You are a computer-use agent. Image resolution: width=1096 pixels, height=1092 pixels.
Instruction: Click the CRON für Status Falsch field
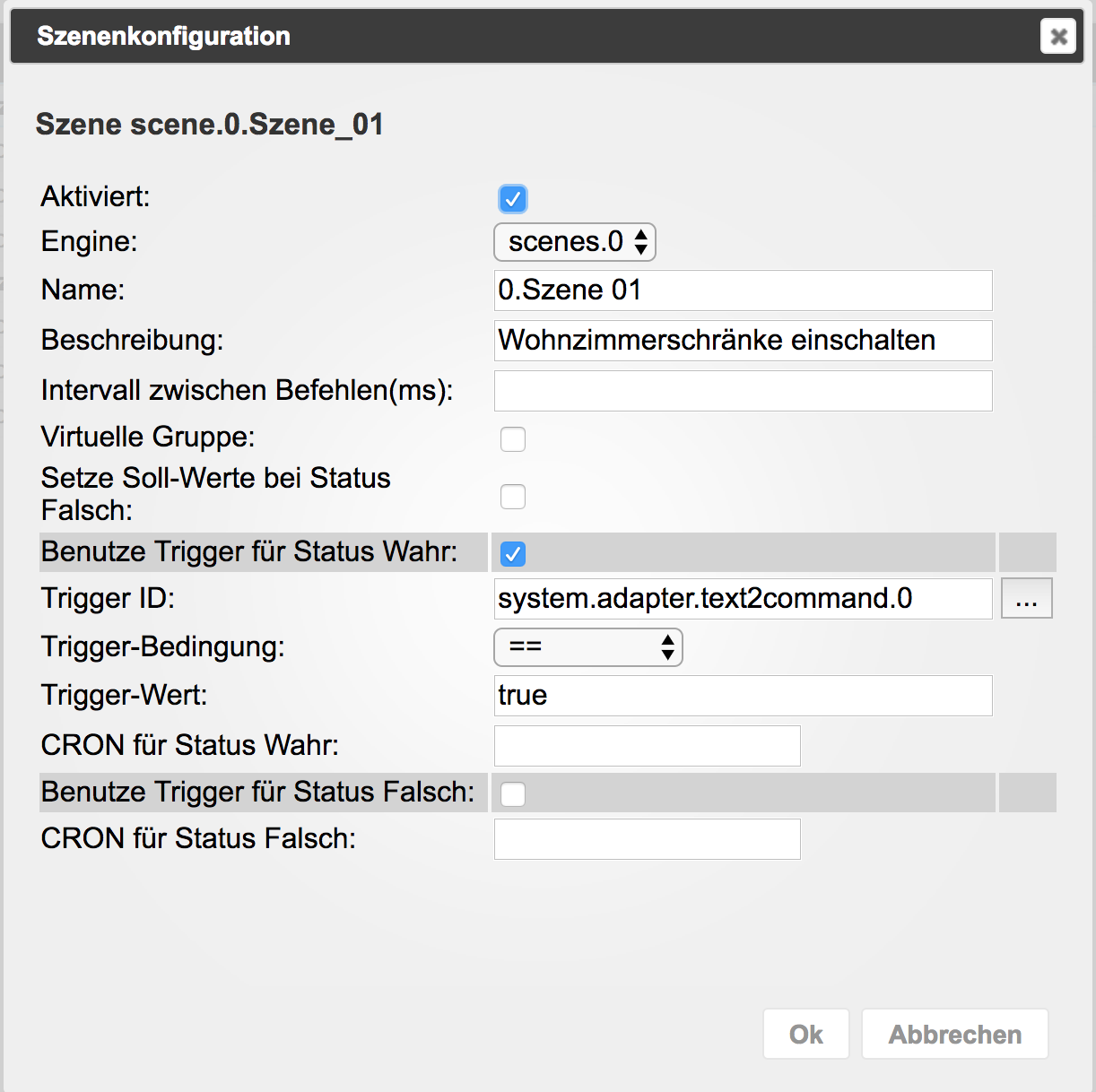pos(647,839)
